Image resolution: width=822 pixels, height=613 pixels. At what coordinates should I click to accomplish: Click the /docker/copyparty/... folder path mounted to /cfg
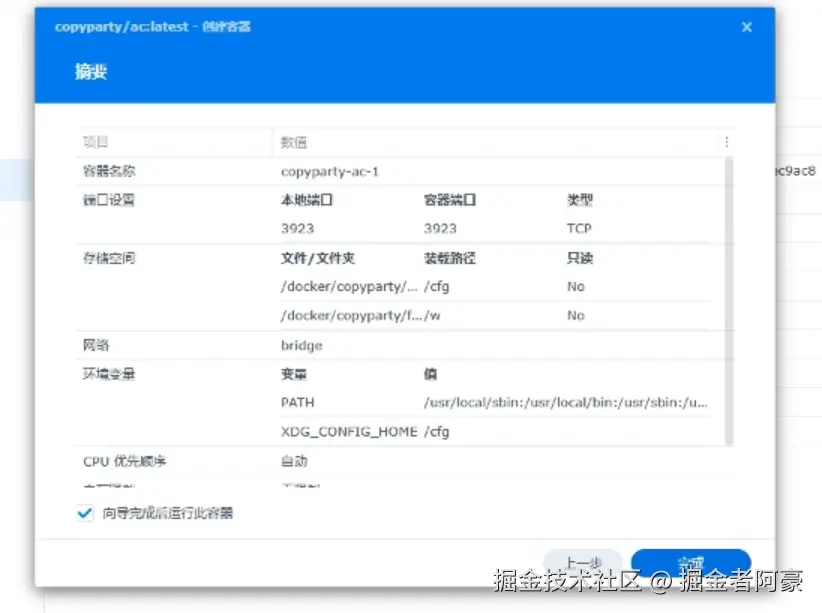click(349, 286)
